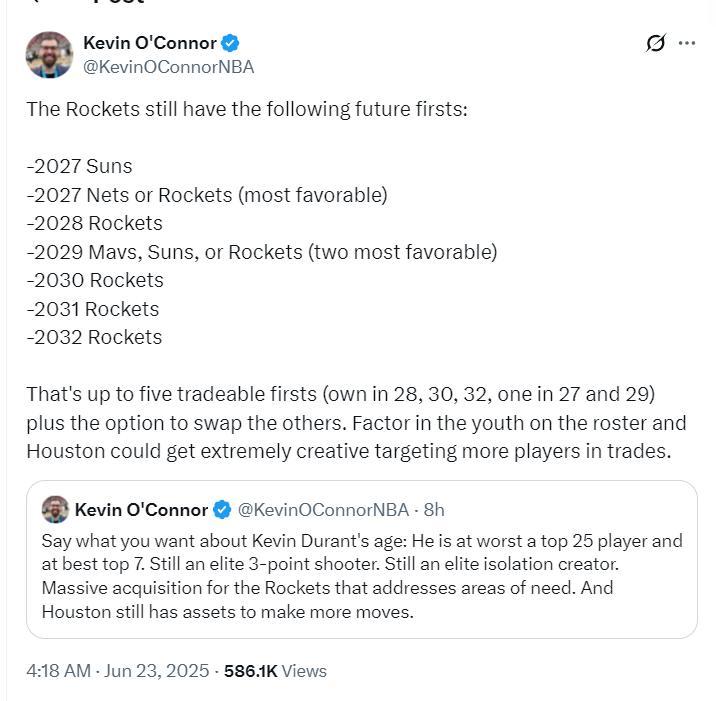This screenshot has height=701, width=716.
Task: Click the 4:18 AM · Jun 23, 2025 timestamp
Action: [117, 671]
